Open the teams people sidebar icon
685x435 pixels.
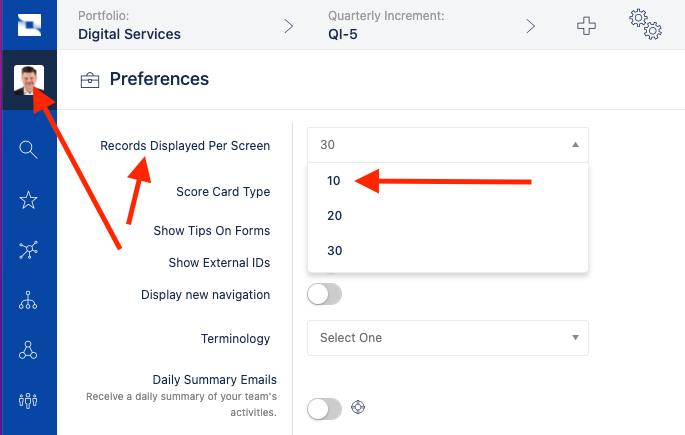(x=28, y=400)
